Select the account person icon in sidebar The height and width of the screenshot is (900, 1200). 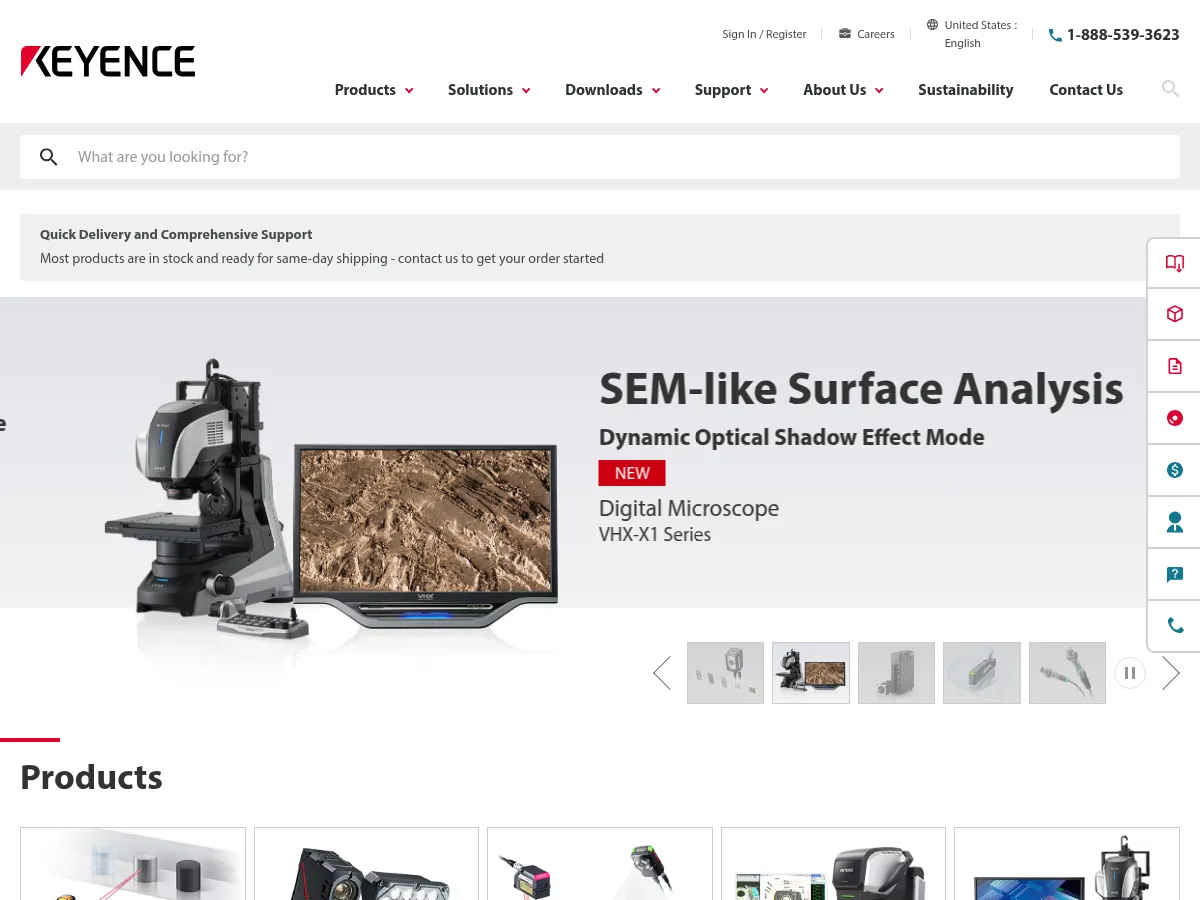1174,522
